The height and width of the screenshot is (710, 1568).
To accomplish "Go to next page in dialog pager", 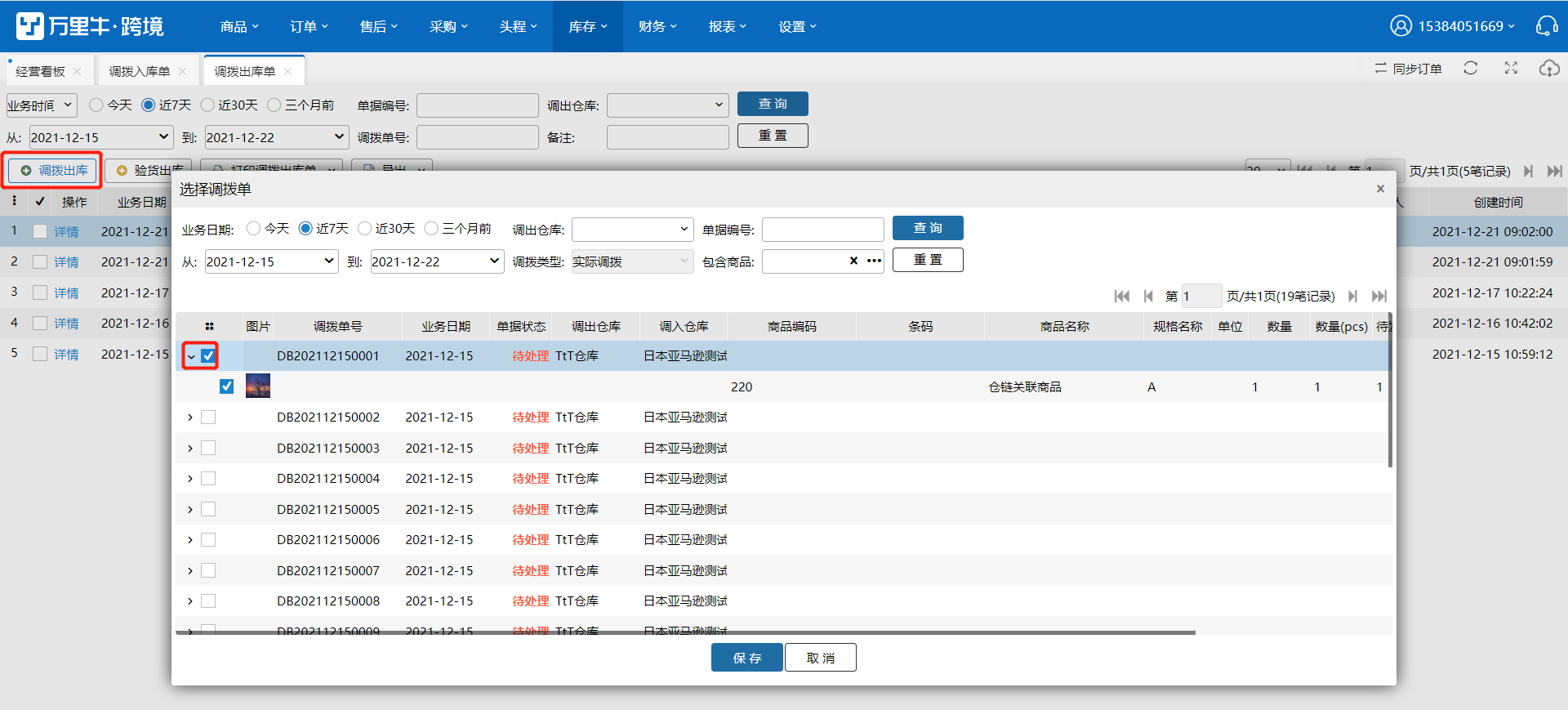I will [x=1352, y=296].
